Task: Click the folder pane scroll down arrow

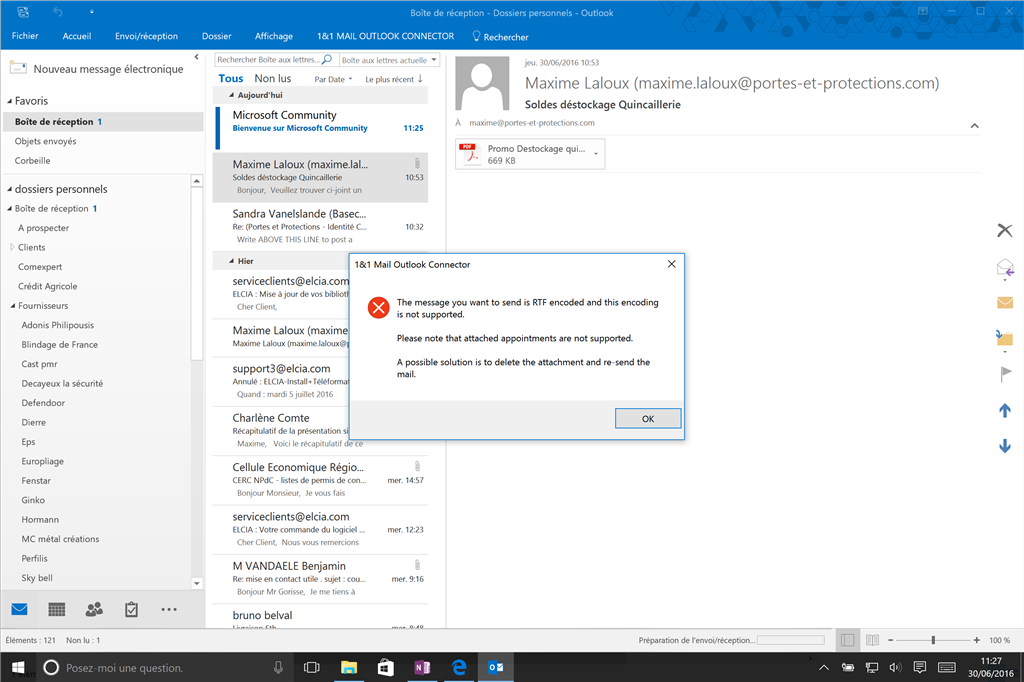Action: pos(197,583)
